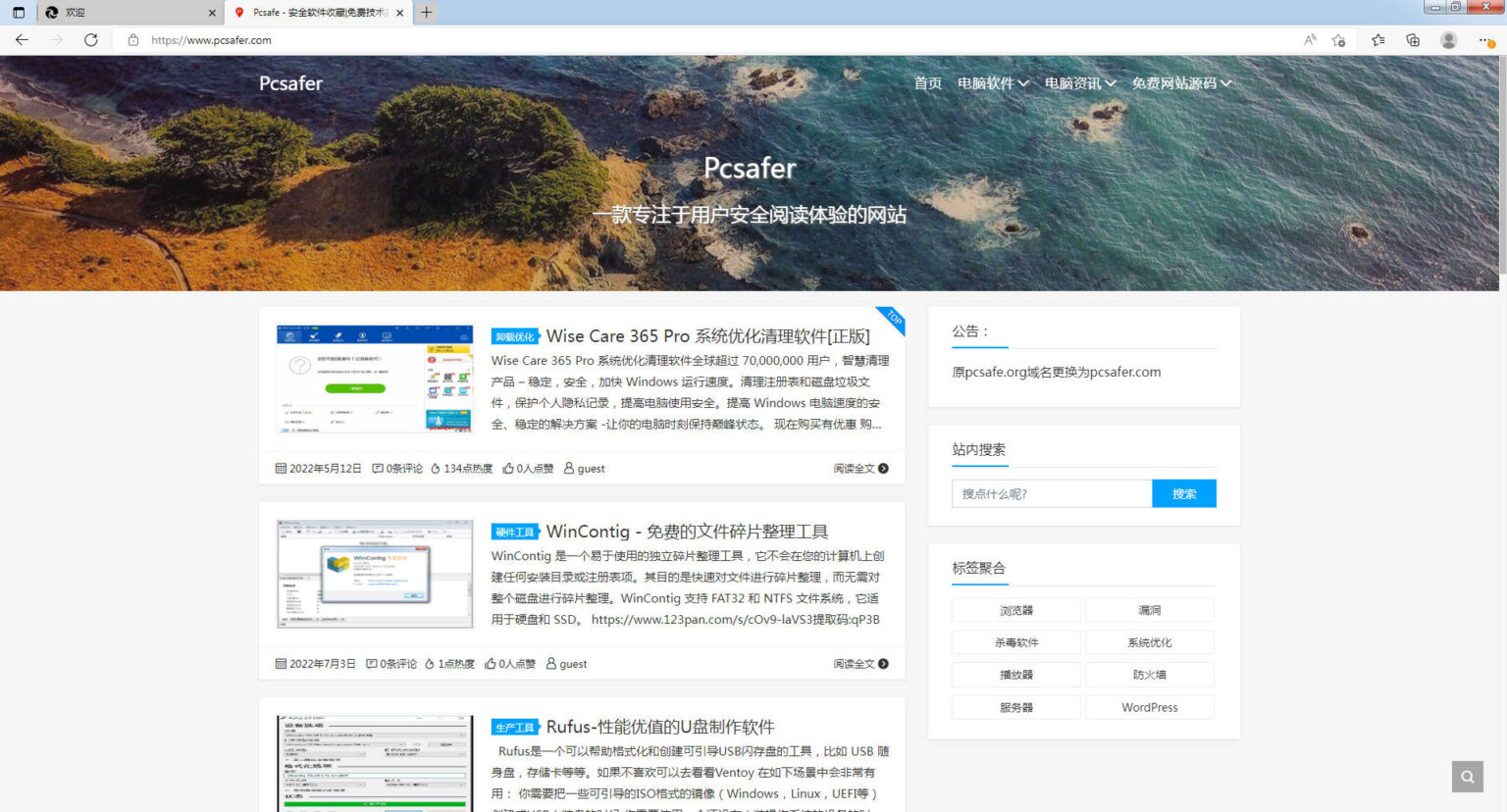Click the blue 搜索 button

1183,494
